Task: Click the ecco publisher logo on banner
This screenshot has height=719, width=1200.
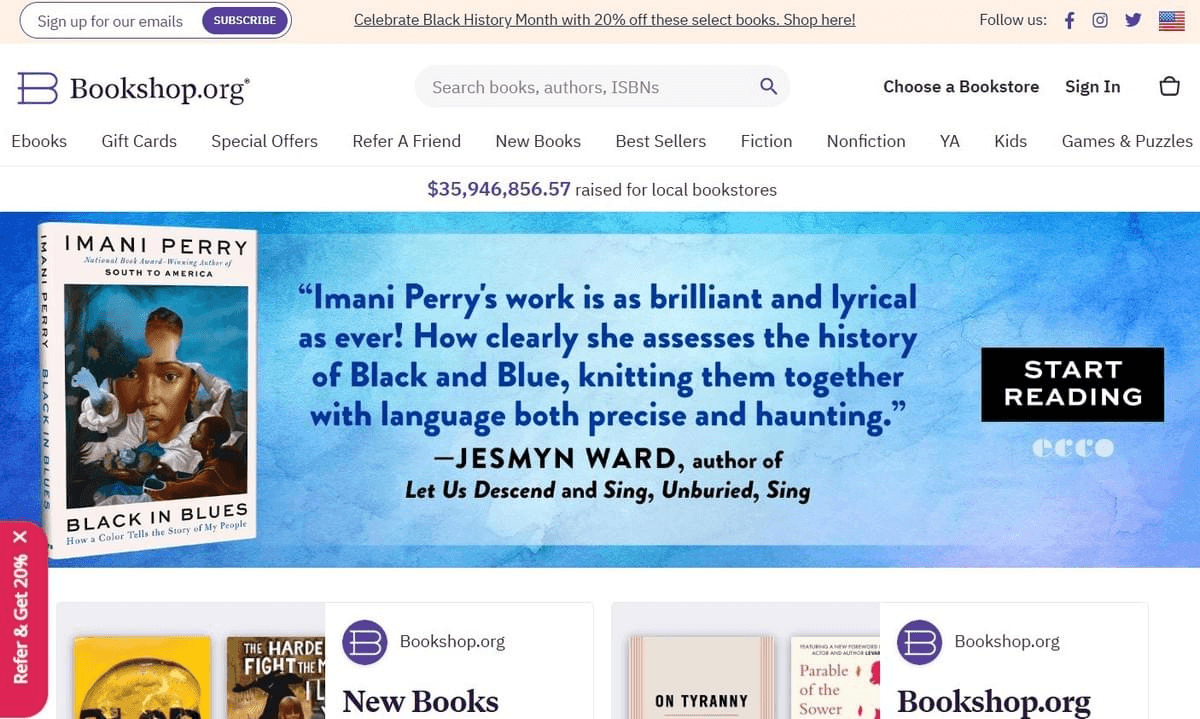Action: pyautogui.click(x=1073, y=448)
